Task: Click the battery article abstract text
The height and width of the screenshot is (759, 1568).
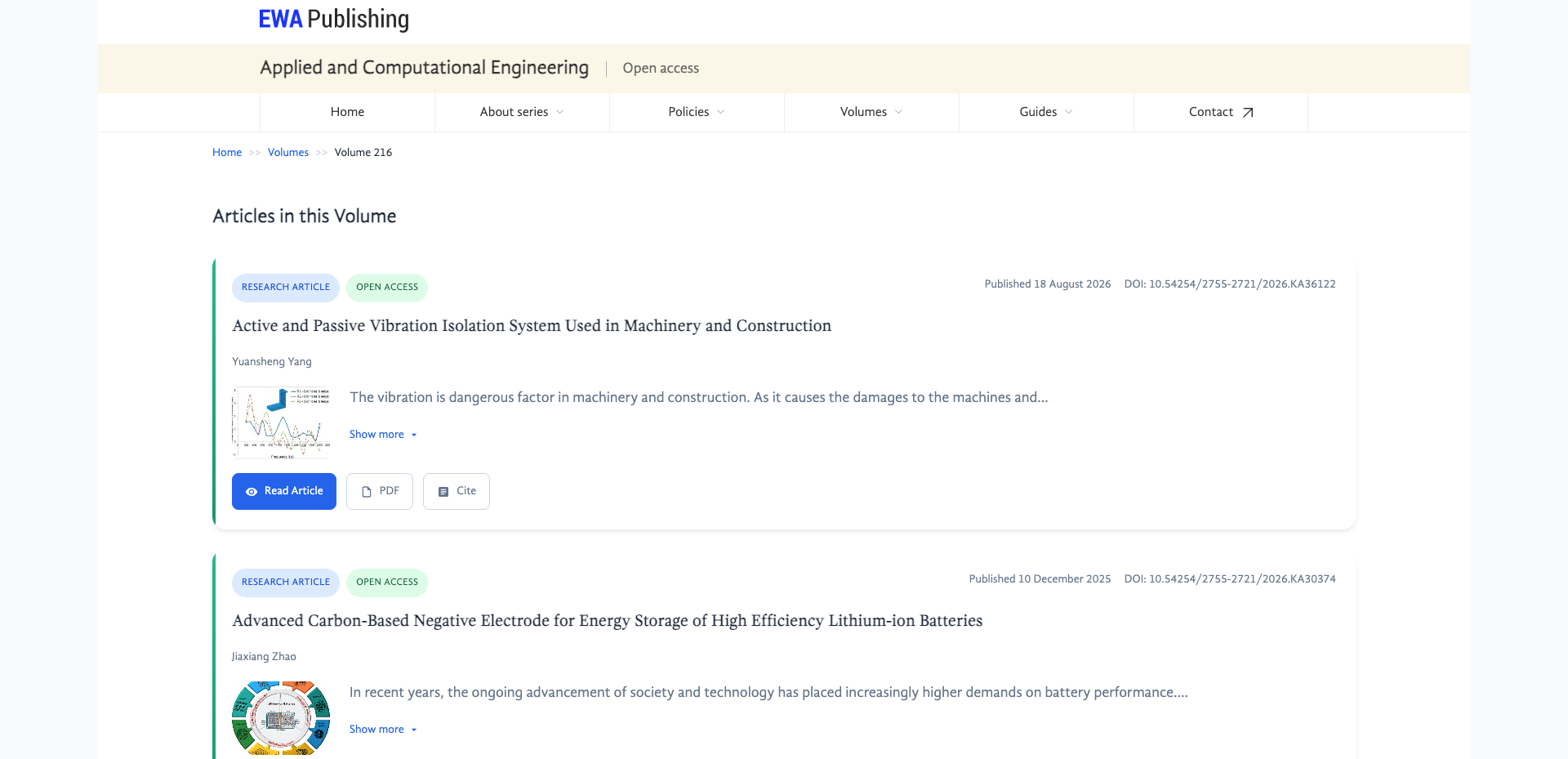Action: coord(768,693)
